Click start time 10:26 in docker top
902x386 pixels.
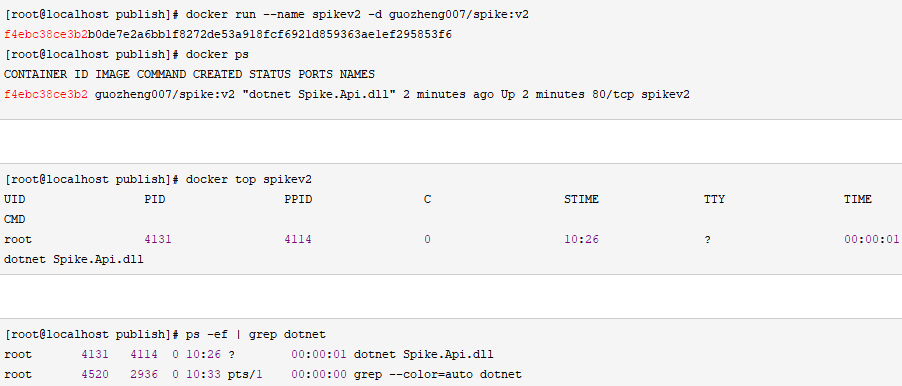click(x=581, y=239)
